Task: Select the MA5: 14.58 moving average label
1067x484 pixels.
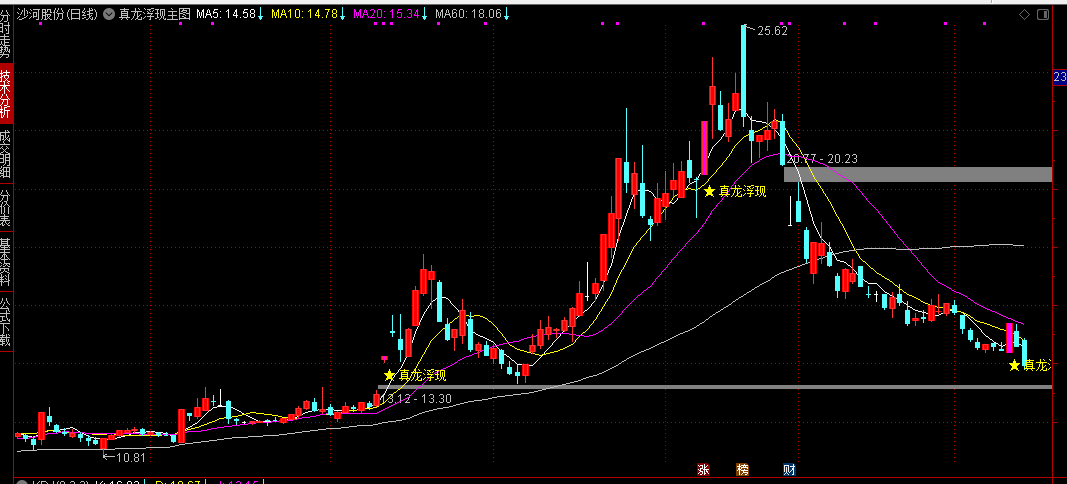Action: [x=226, y=14]
